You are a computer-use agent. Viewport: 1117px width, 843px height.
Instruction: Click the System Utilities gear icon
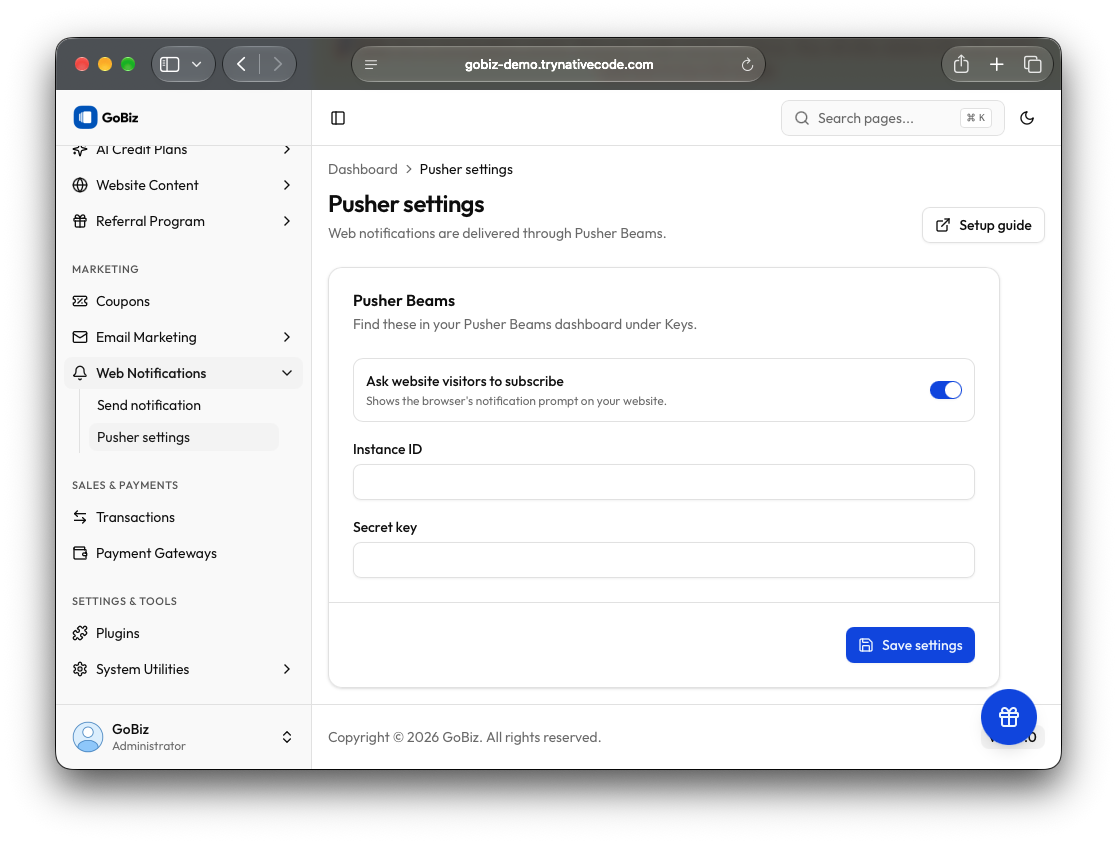[x=80, y=669]
